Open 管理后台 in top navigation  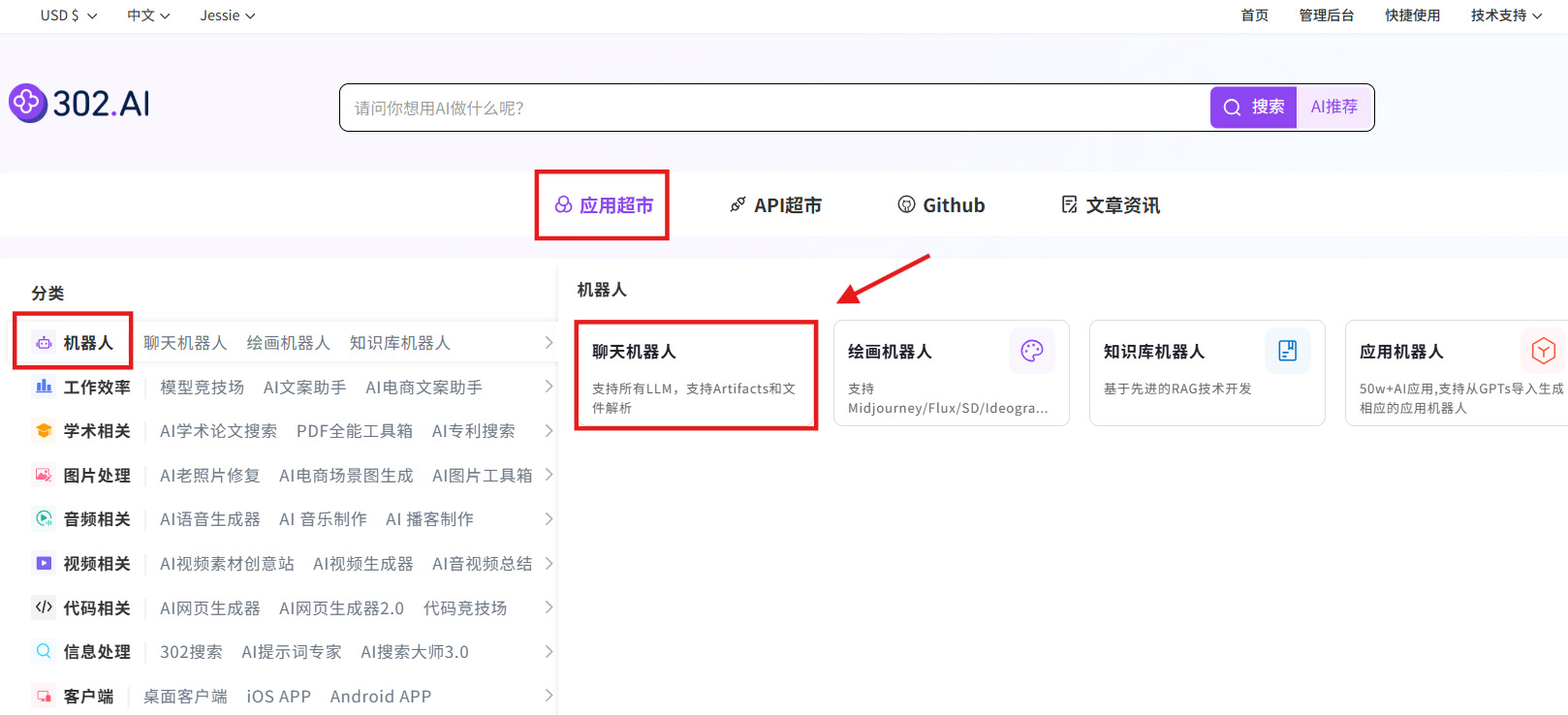(1326, 16)
